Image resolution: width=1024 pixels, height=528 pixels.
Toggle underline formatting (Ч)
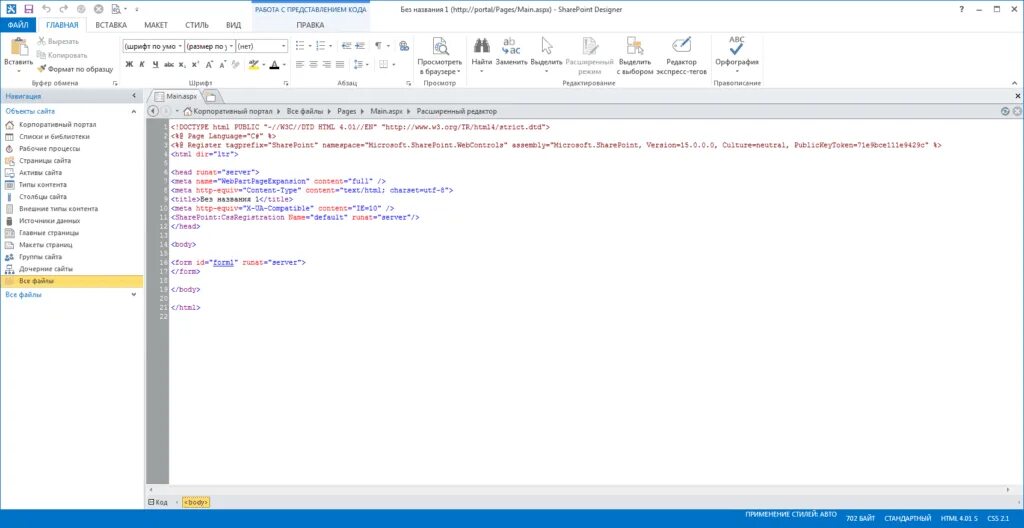click(155, 64)
